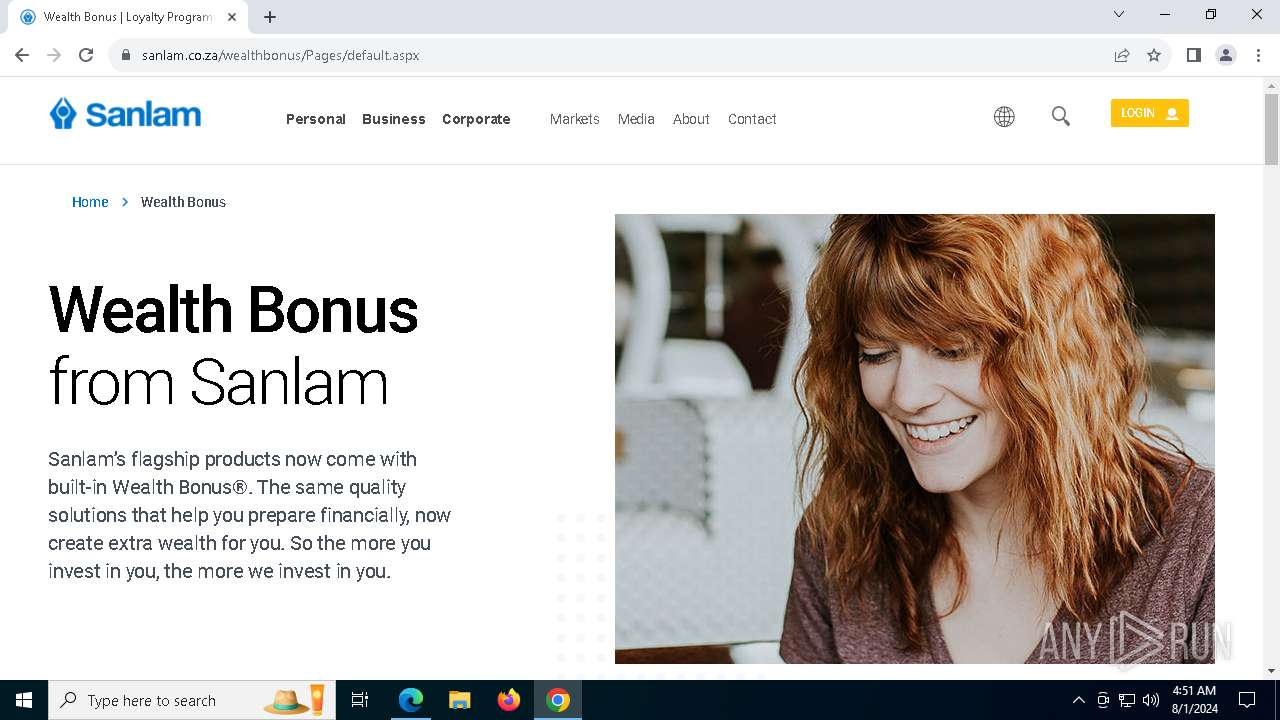Click the address bar URL
The height and width of the screenshot is (720, 1280).
click(x=280, y=55)
